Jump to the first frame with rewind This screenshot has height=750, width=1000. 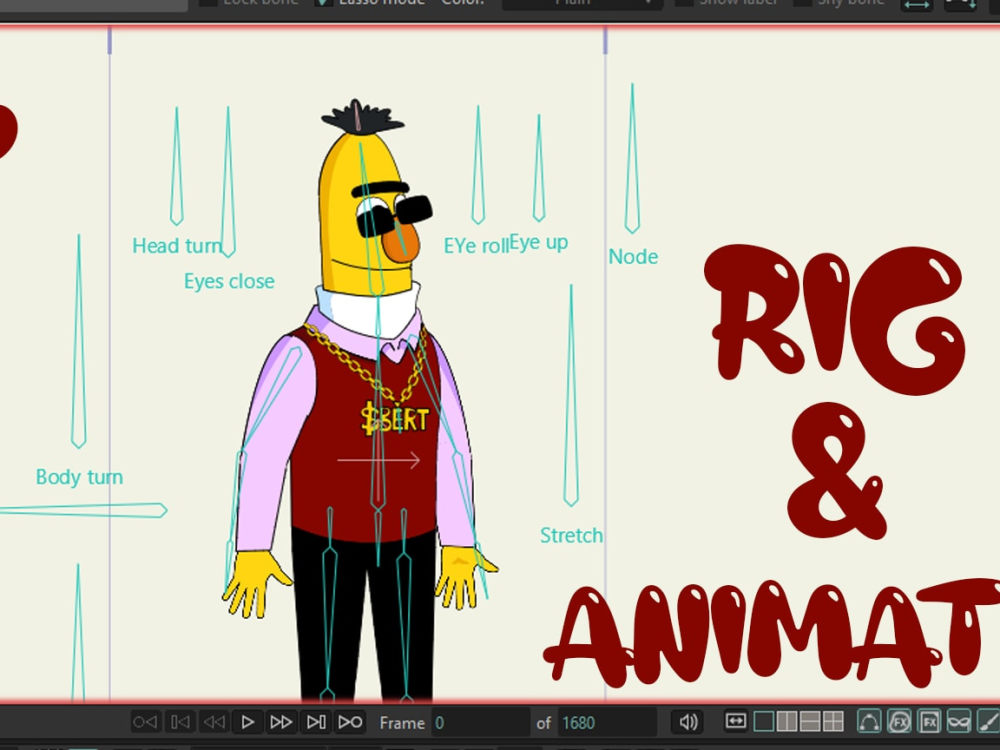click(145, 722)
